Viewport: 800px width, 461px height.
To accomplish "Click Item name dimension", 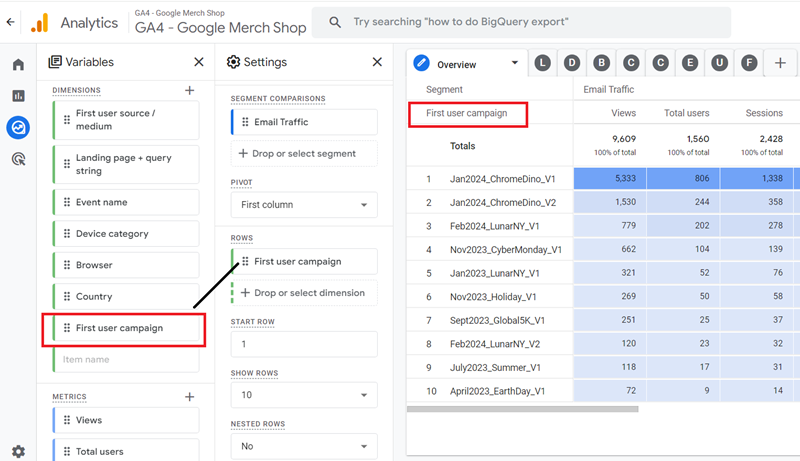I will 126,360.
